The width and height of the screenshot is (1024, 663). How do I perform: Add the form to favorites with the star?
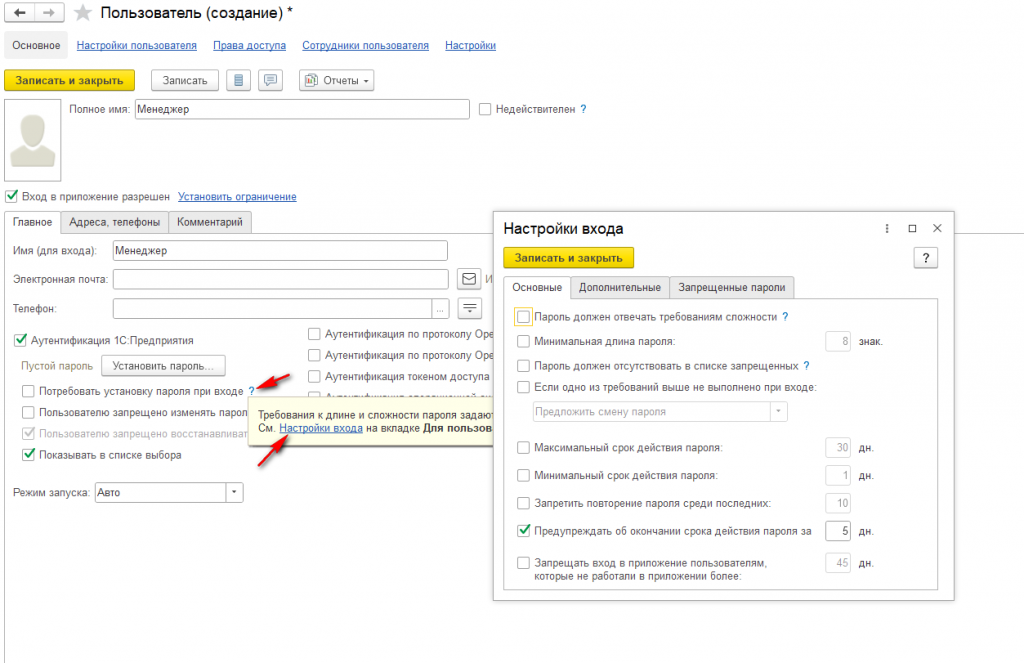pos(83,12)
